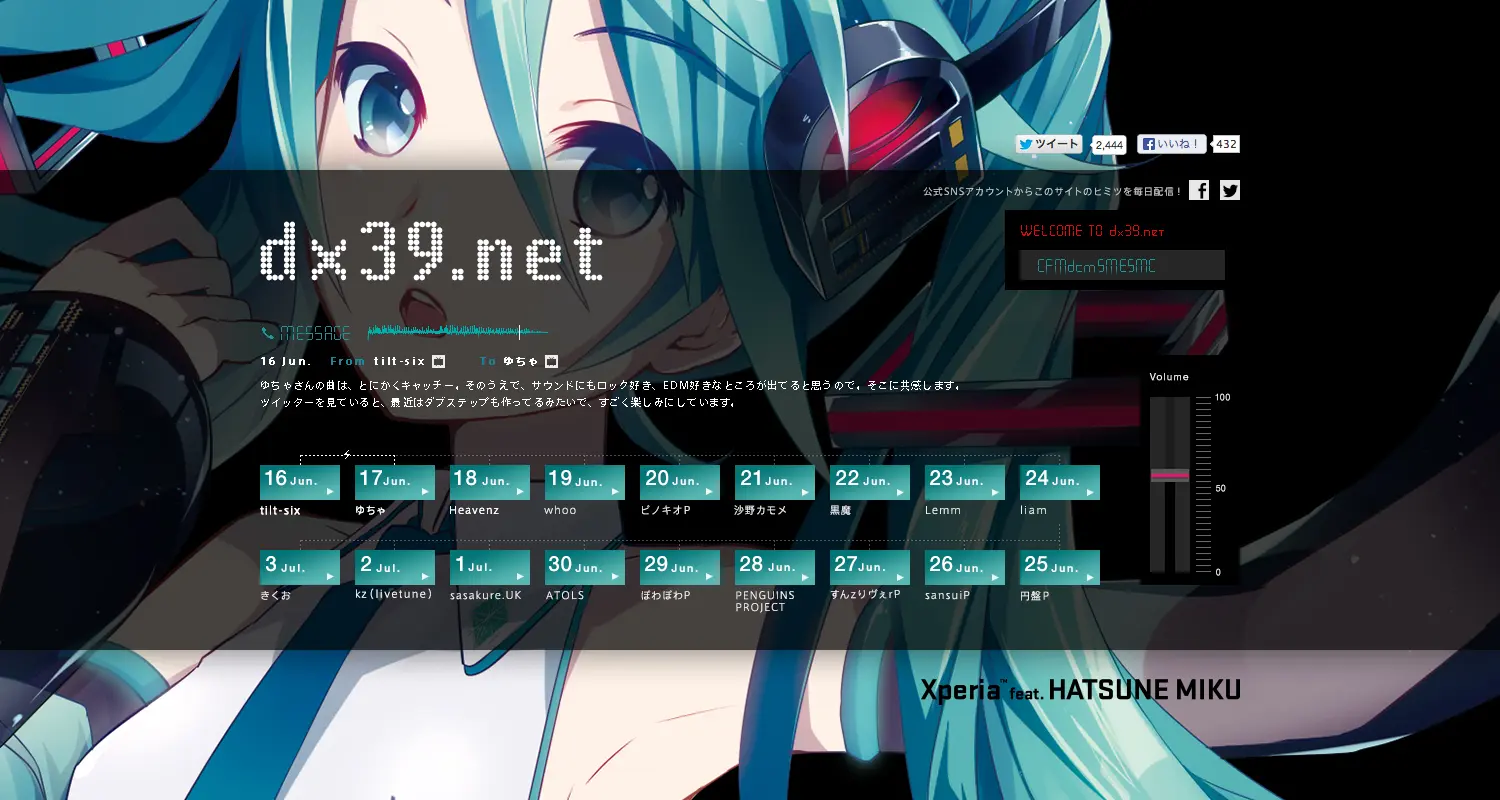The width and height of the screenshot is (1500, 800).
Task: Click the Heavenz artist name
Action: click(x=474, y=510)
